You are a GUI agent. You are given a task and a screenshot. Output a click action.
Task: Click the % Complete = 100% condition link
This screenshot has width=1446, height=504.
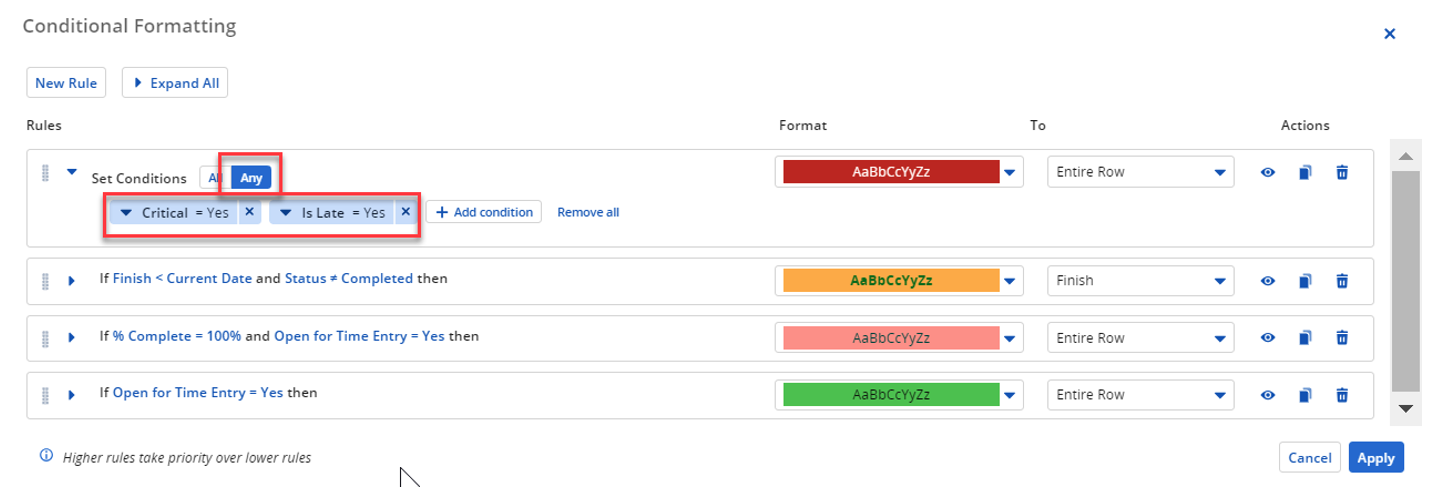[x=177, y=336]
